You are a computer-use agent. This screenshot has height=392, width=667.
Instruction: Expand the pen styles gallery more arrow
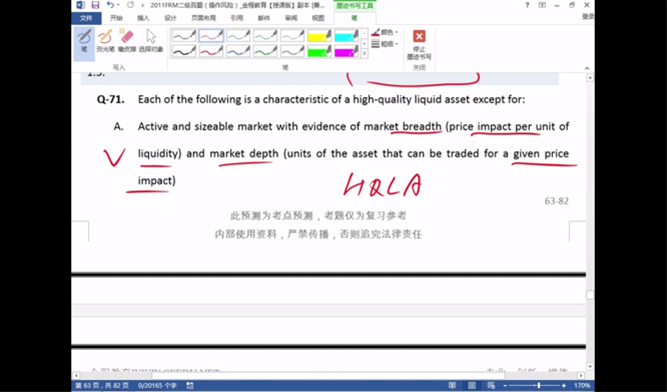364,54
